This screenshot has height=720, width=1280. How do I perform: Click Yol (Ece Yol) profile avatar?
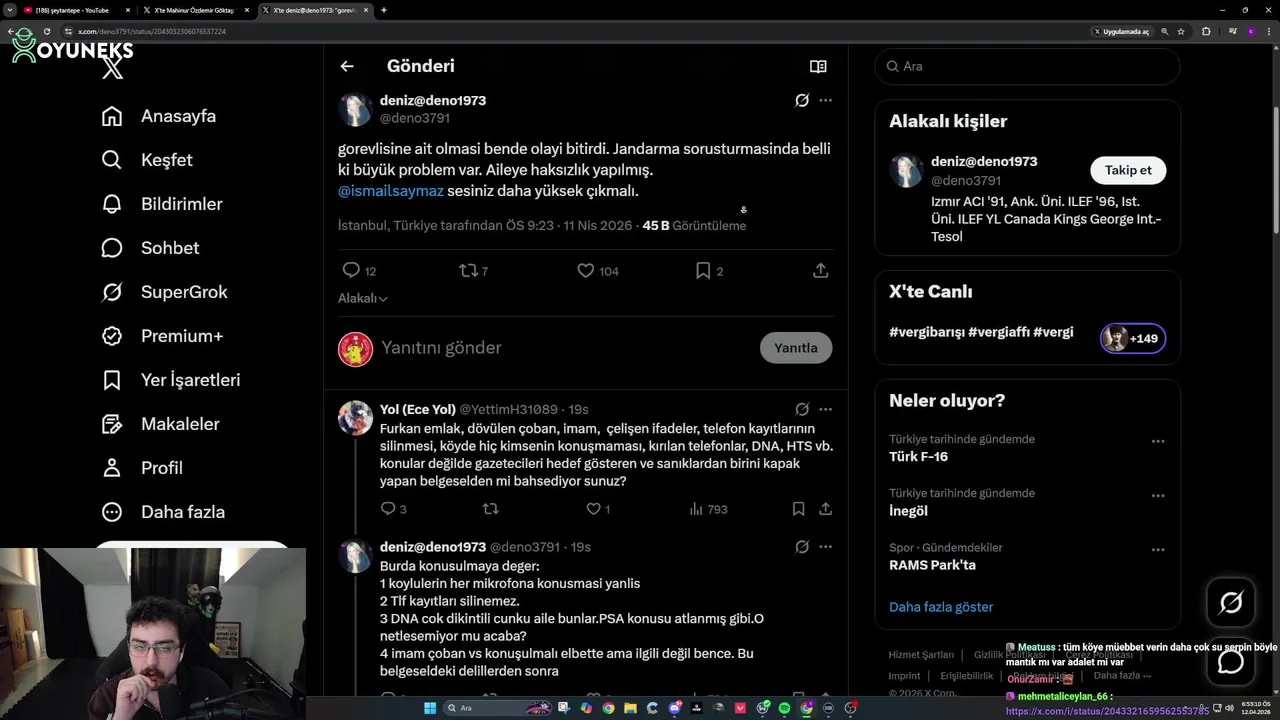[x=355, y=418]
